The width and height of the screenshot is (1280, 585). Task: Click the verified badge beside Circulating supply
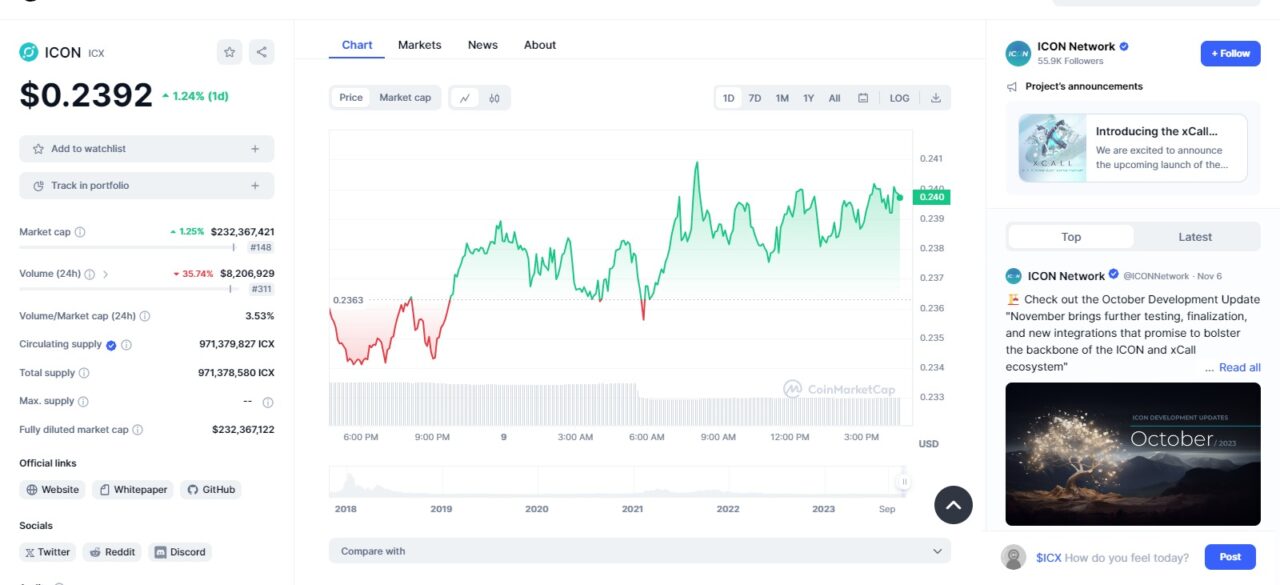click(x=111, y=345)
